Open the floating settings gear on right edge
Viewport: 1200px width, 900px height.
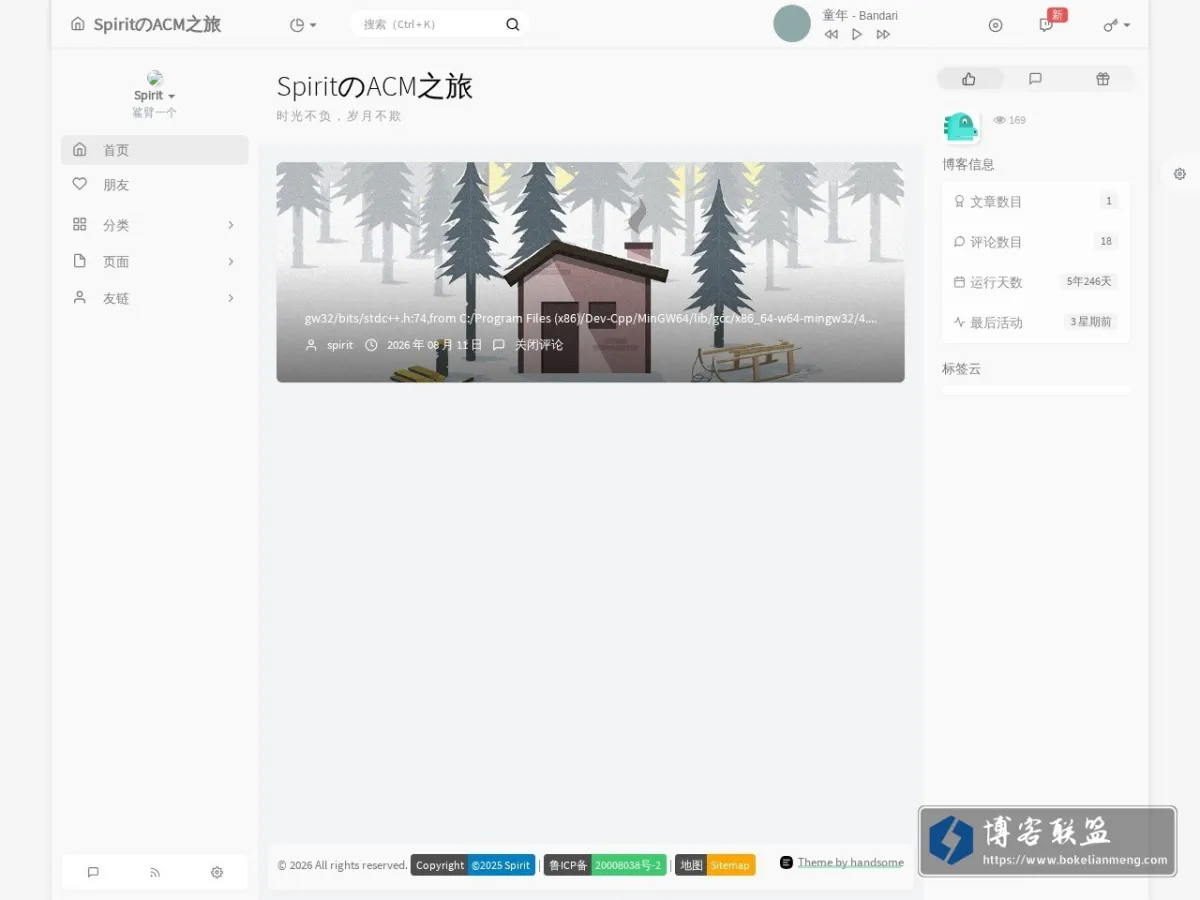[1180, 174]
